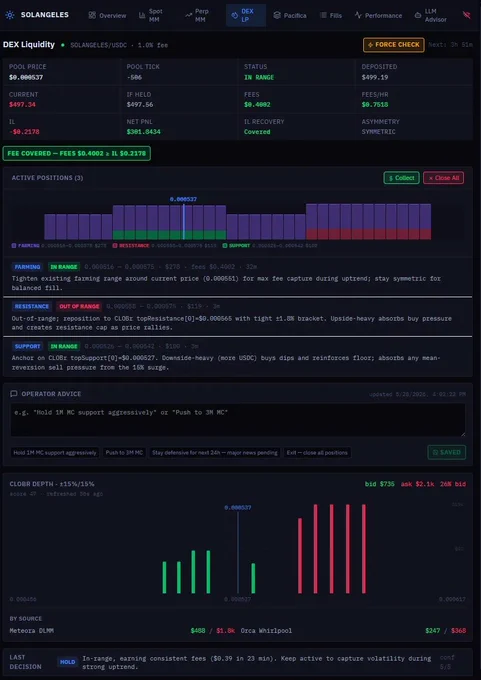
Task: Click the Deposited value $499.19
Action: (x=375, y=77)
